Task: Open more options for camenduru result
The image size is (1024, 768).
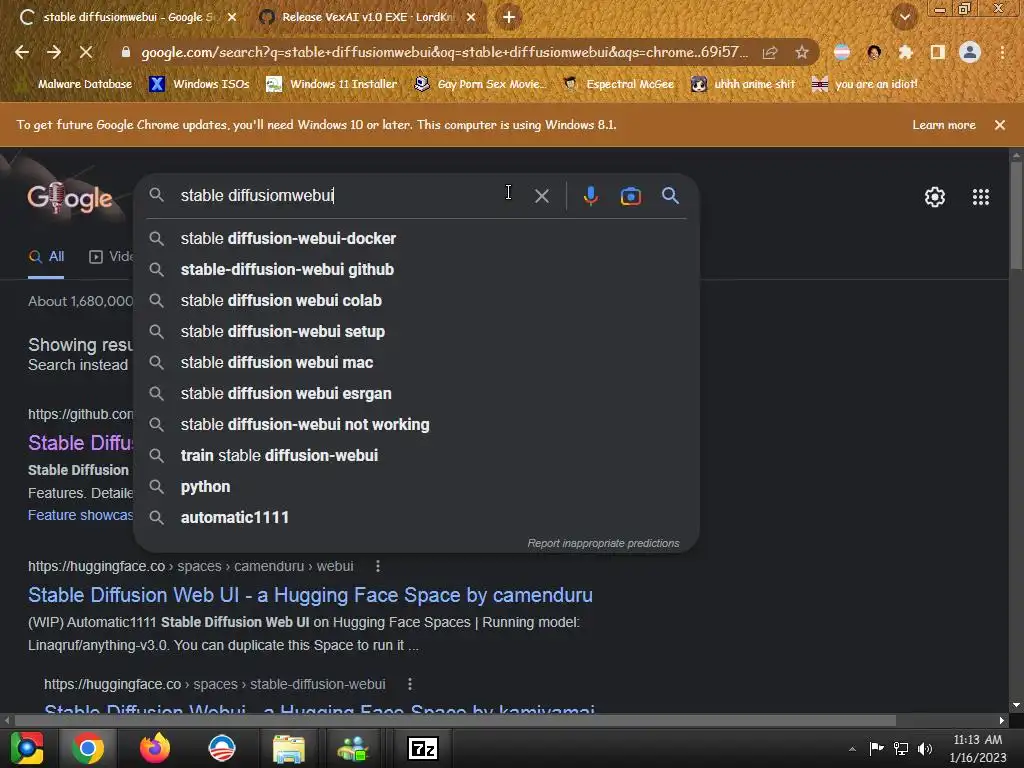Action: (377, 566)
